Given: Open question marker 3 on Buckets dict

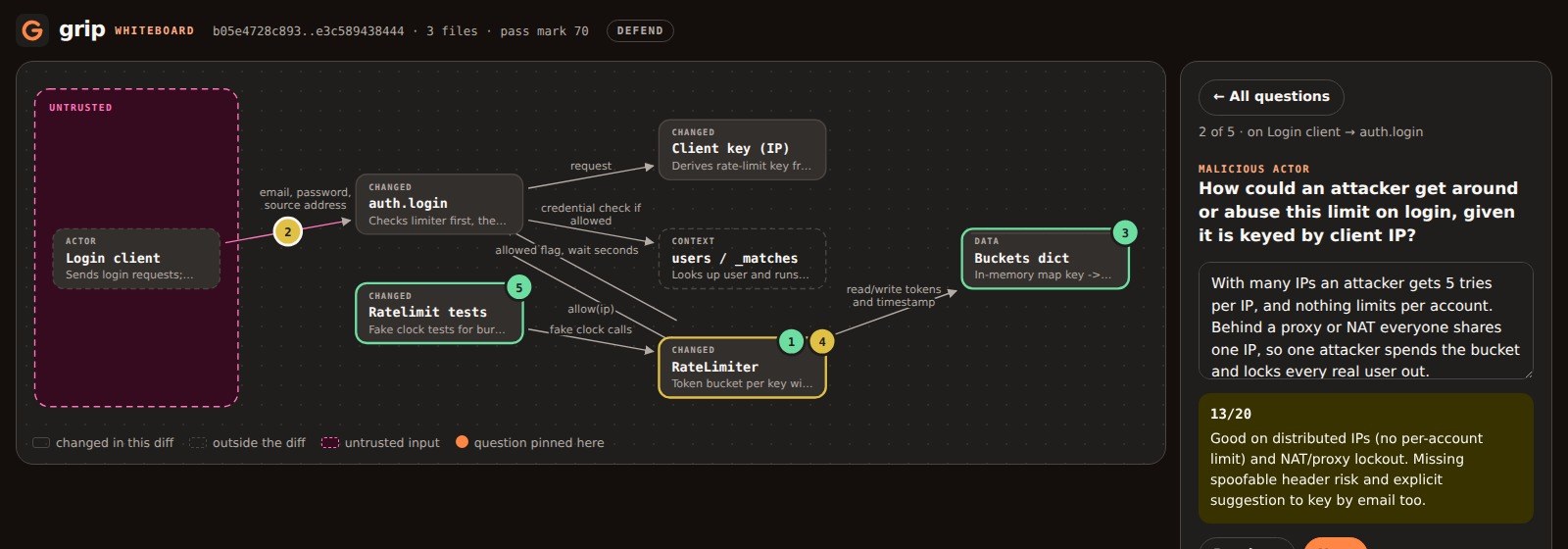Looking at the screenshot, I should [x=1125, y=232].
